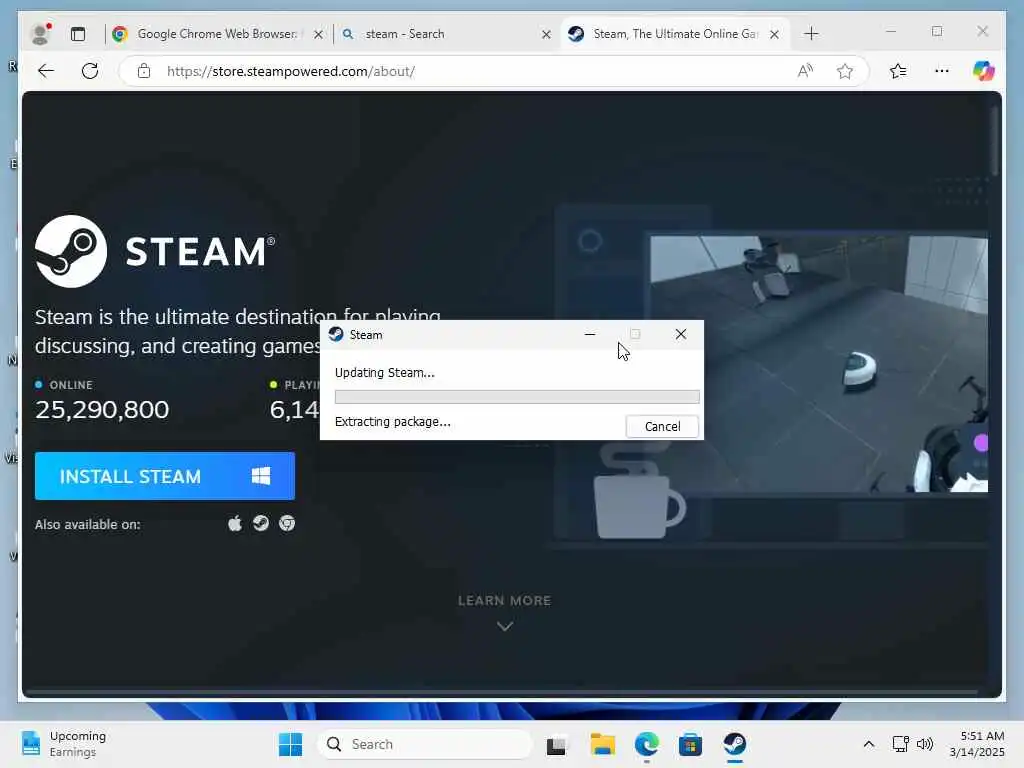Screen dimensions: 1024x768
Task: Open Microsoft Edge from the taskbar
Action: click(x=647, y=744)
